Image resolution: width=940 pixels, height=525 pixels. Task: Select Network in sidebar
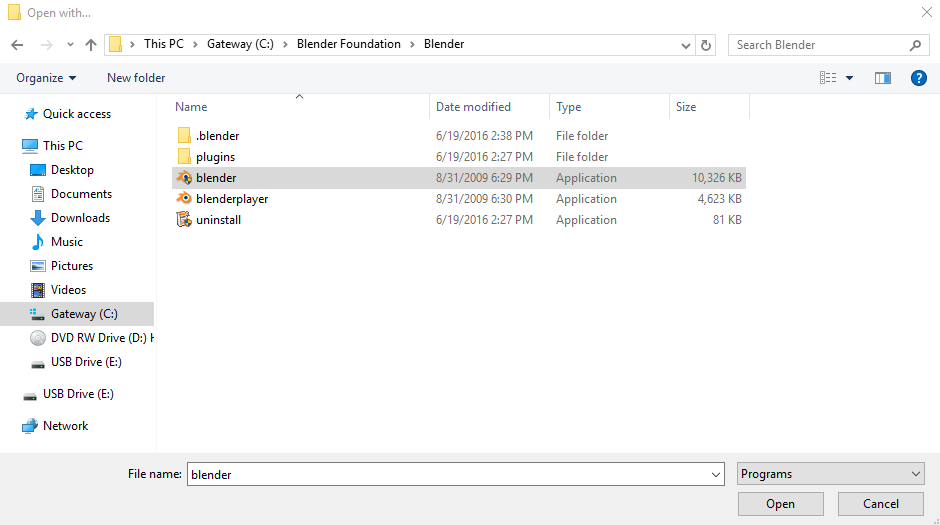(65, 426)
